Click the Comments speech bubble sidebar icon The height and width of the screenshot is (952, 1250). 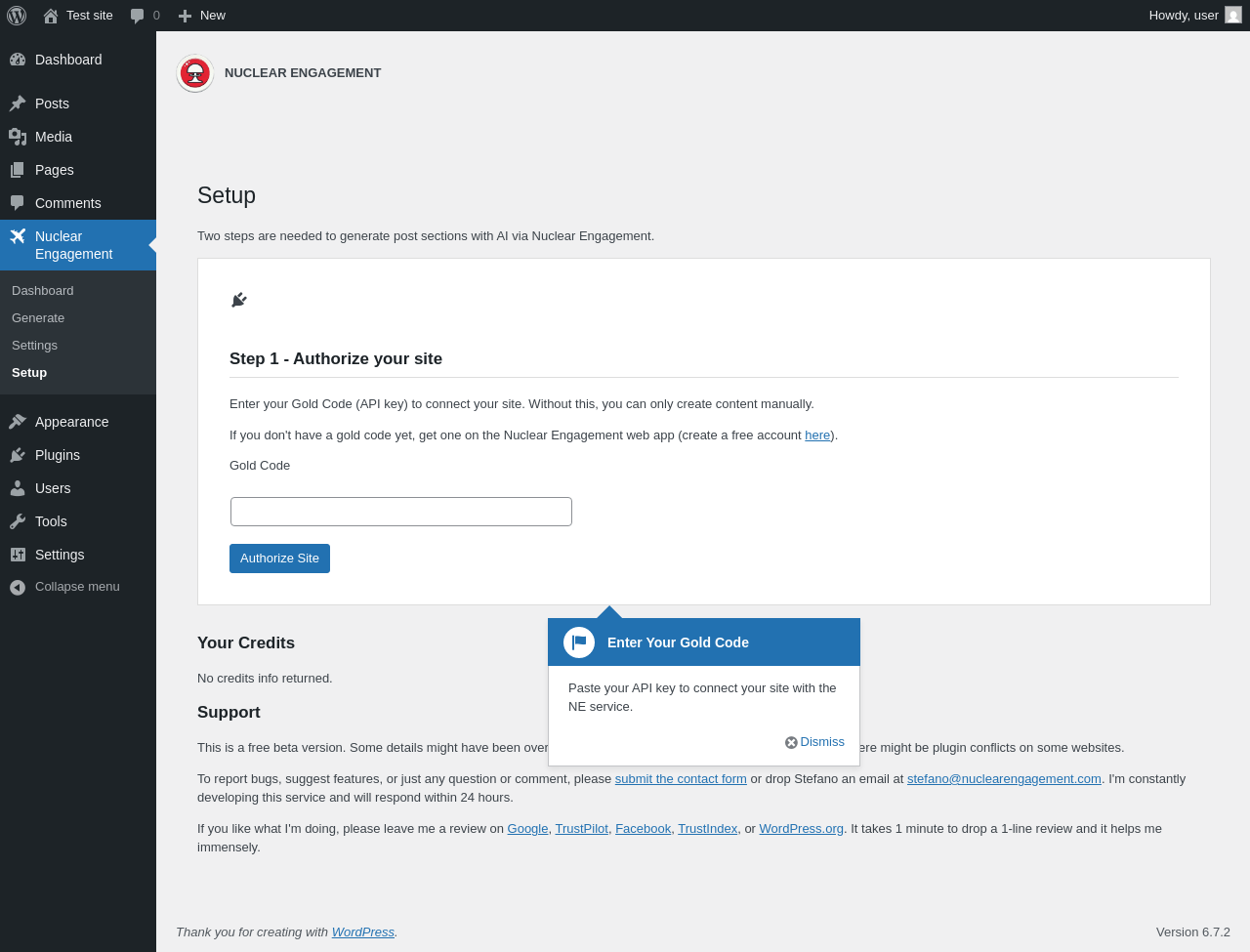(18, 203)
